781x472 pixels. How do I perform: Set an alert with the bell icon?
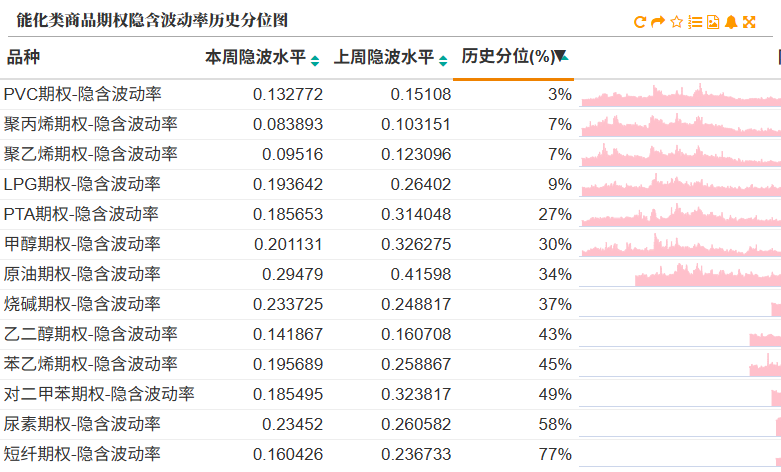pyautogui.click(x=731, y=22)
